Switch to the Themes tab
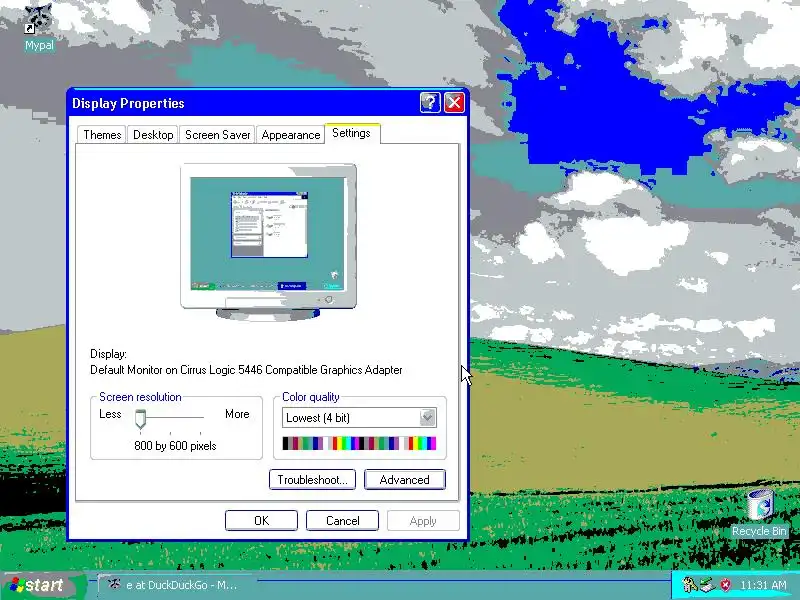 [x=102, y=135]
